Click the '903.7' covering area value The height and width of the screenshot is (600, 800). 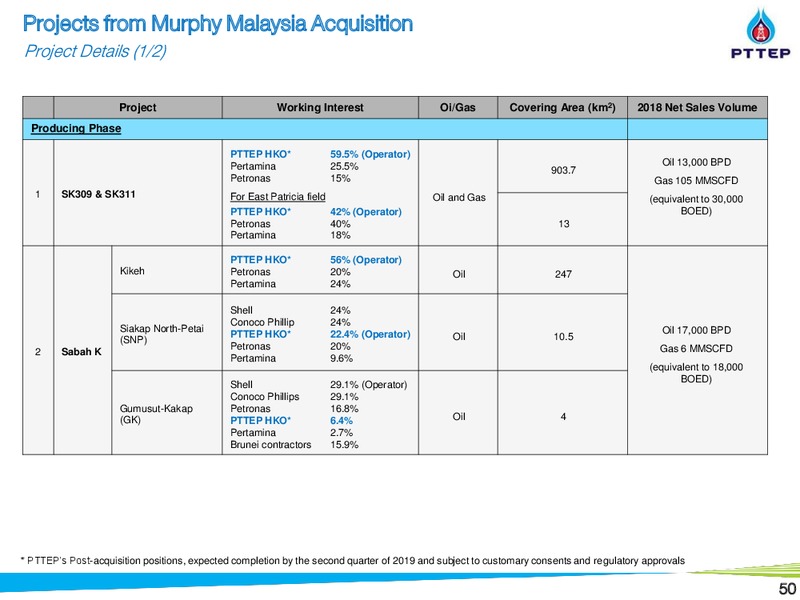(563, 170)
